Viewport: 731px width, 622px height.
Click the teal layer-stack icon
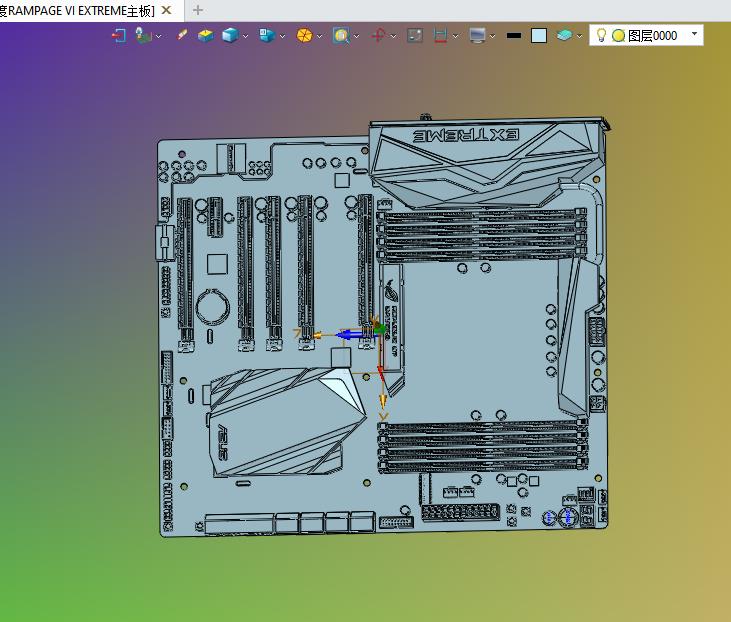pos(564,35)
